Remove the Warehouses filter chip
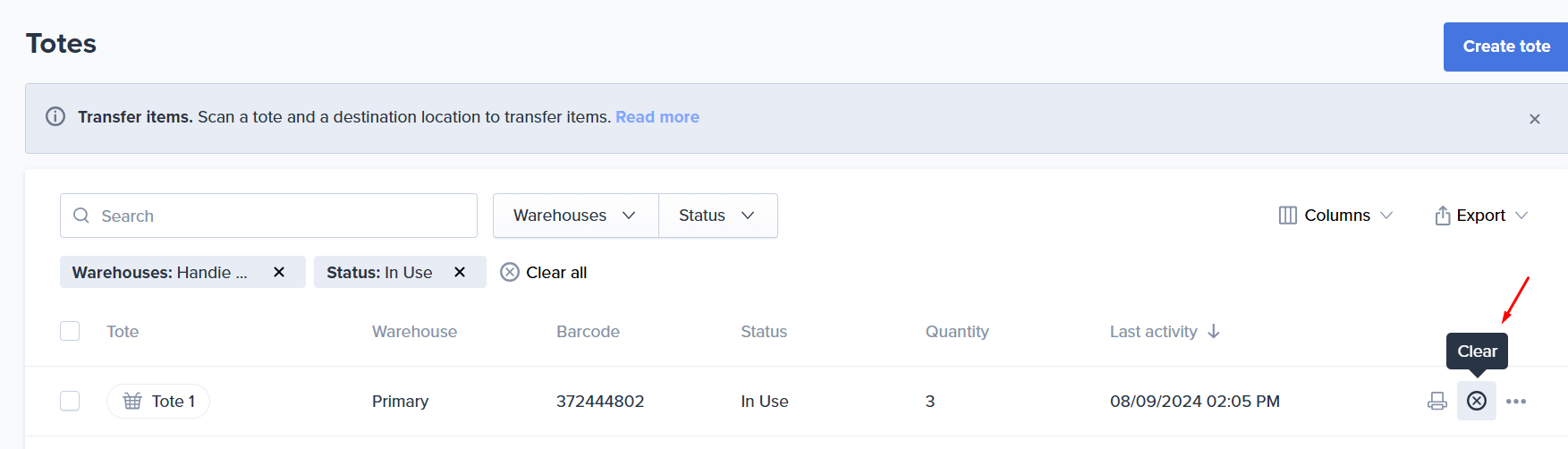Image resolution: width=1568 pixels, height=449 pixels. click(x=279, y=272)
